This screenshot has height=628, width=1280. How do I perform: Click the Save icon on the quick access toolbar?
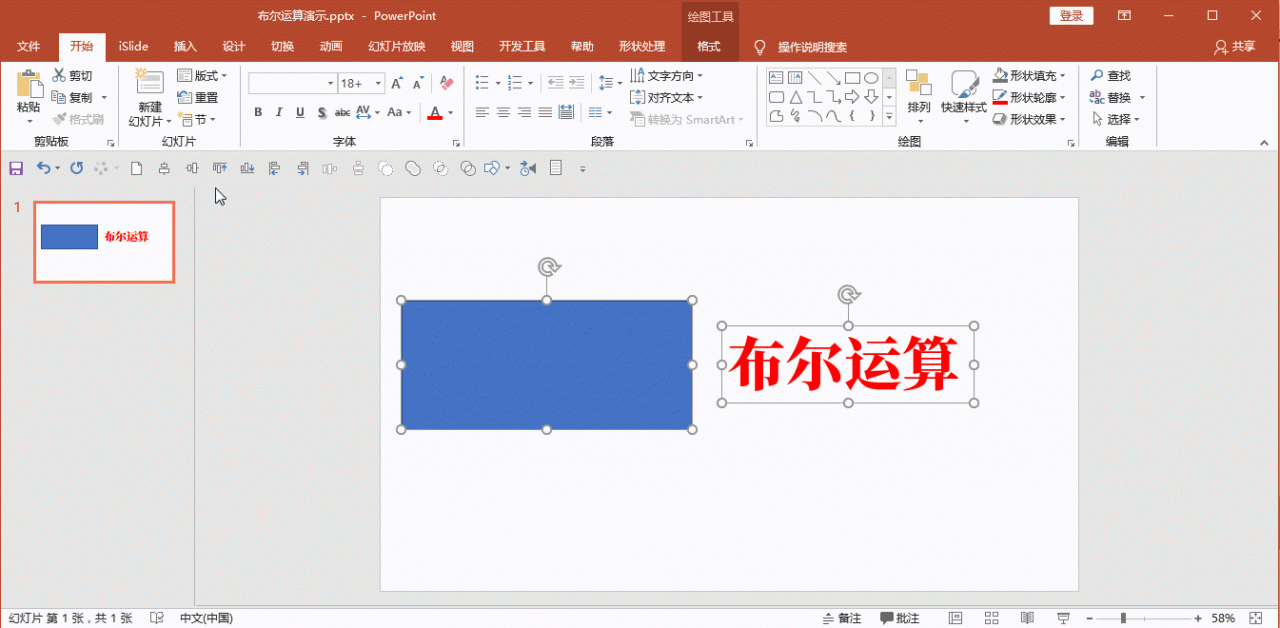click(16, 167)
